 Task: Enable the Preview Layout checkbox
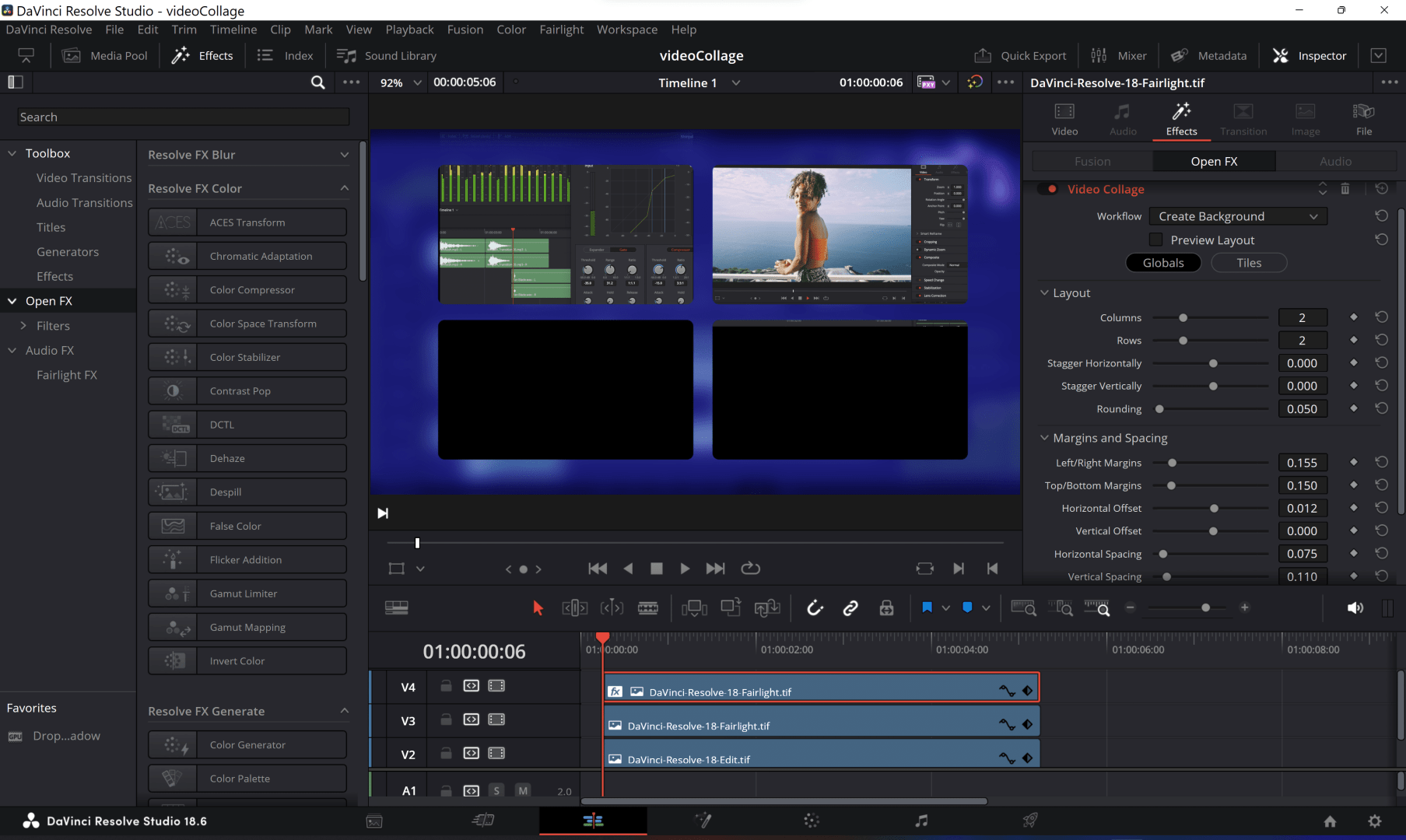(1156, 240)
